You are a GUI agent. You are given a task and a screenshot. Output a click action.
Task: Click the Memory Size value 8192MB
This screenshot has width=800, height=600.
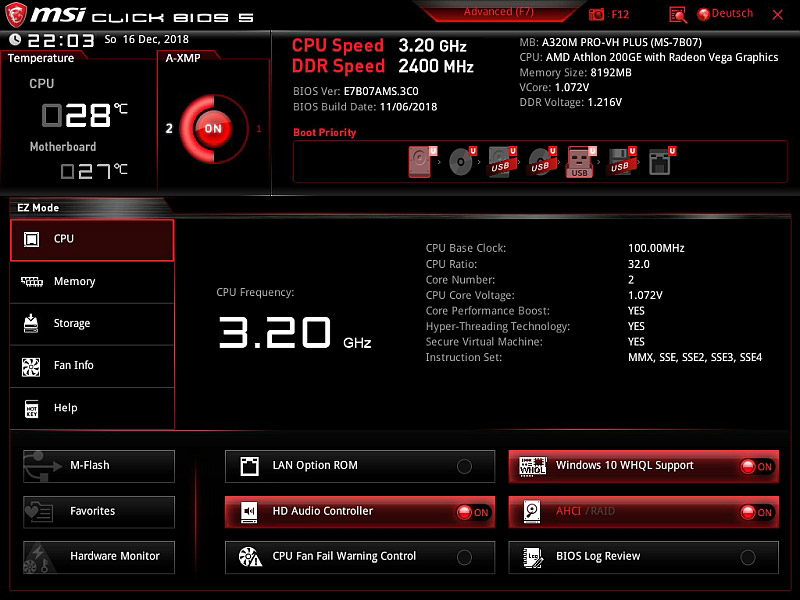(610, 72)
